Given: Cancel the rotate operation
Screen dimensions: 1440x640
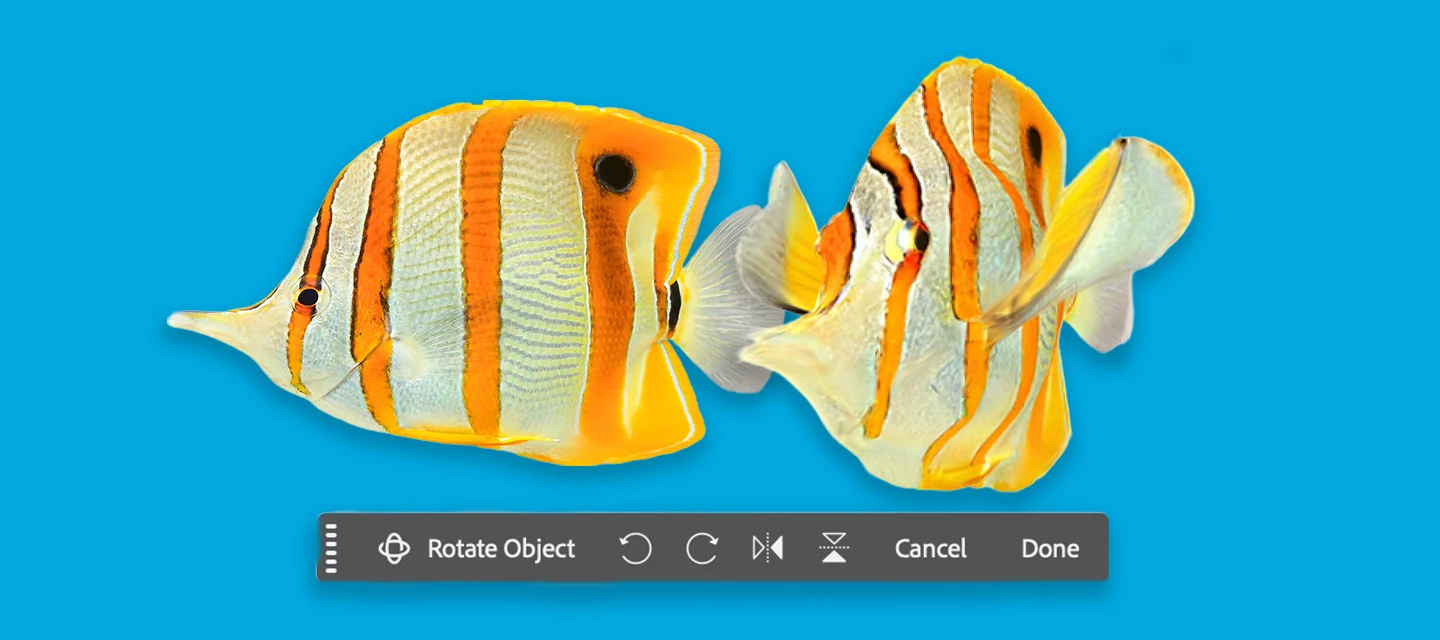Looking at the screenshot, I should pyautogui.click(x=930, y=548).
